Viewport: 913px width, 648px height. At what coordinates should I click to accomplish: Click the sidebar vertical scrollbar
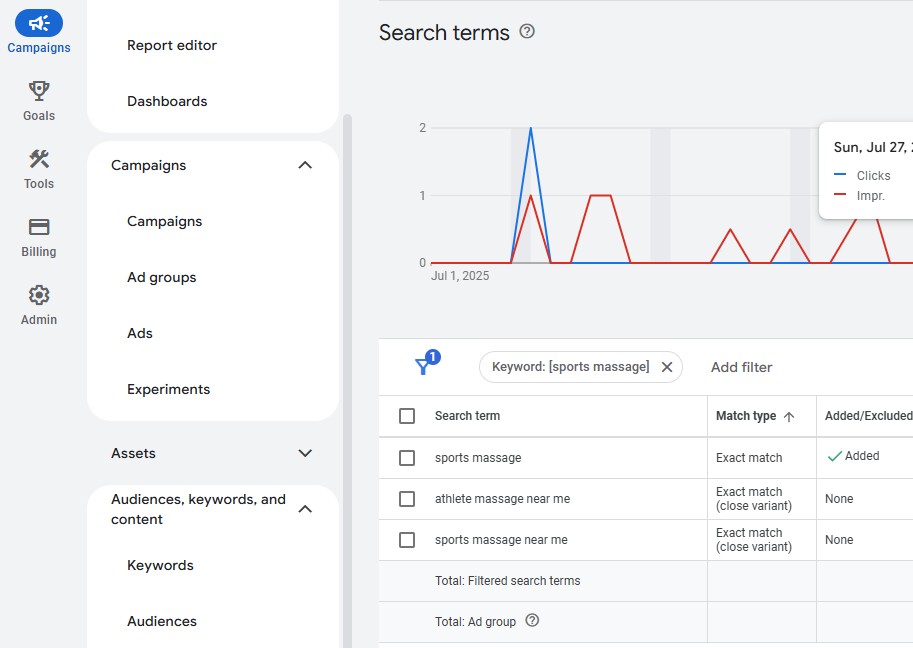(348, 381)
